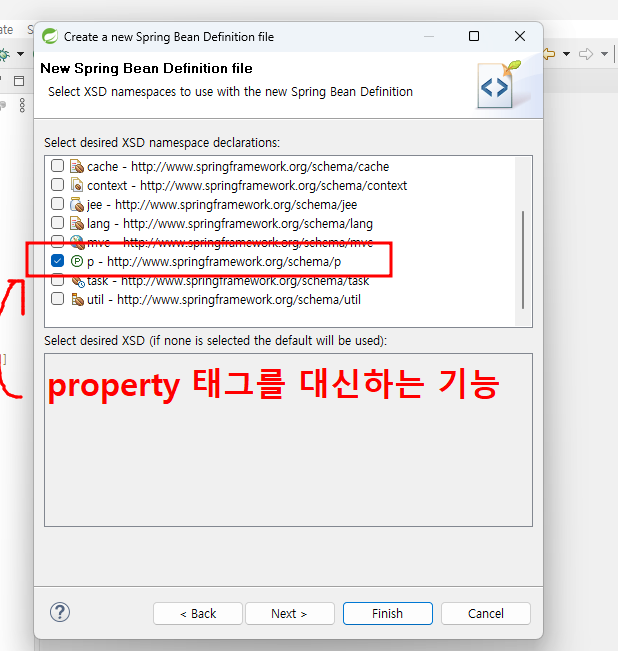Screen dimensions: 618x651
Task: Open the forward navigation history dropdown
Action: click(604, 54)
